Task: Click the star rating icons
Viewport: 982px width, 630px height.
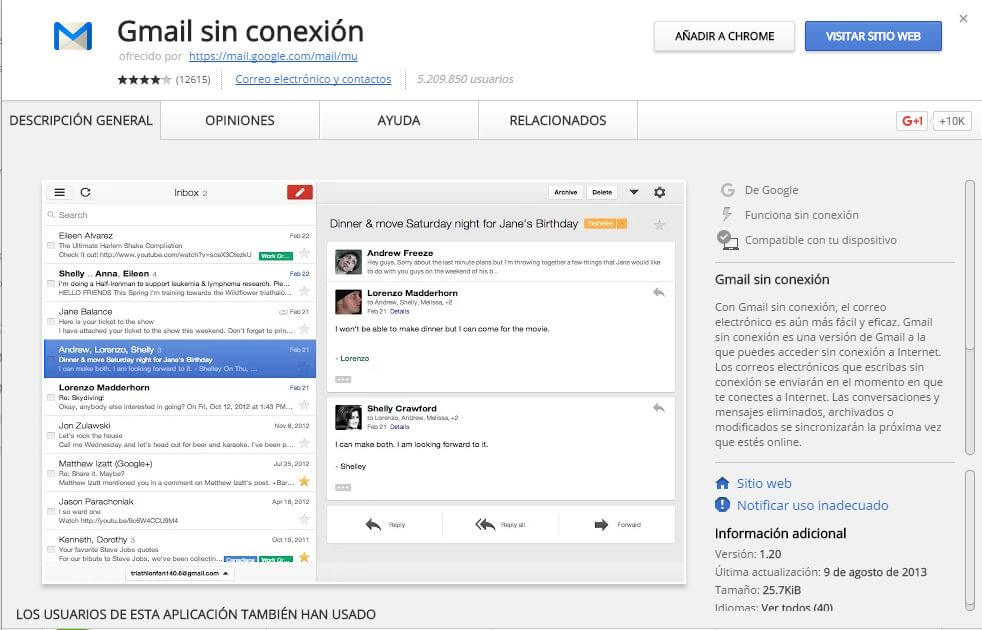Action: tap(144, 80)
